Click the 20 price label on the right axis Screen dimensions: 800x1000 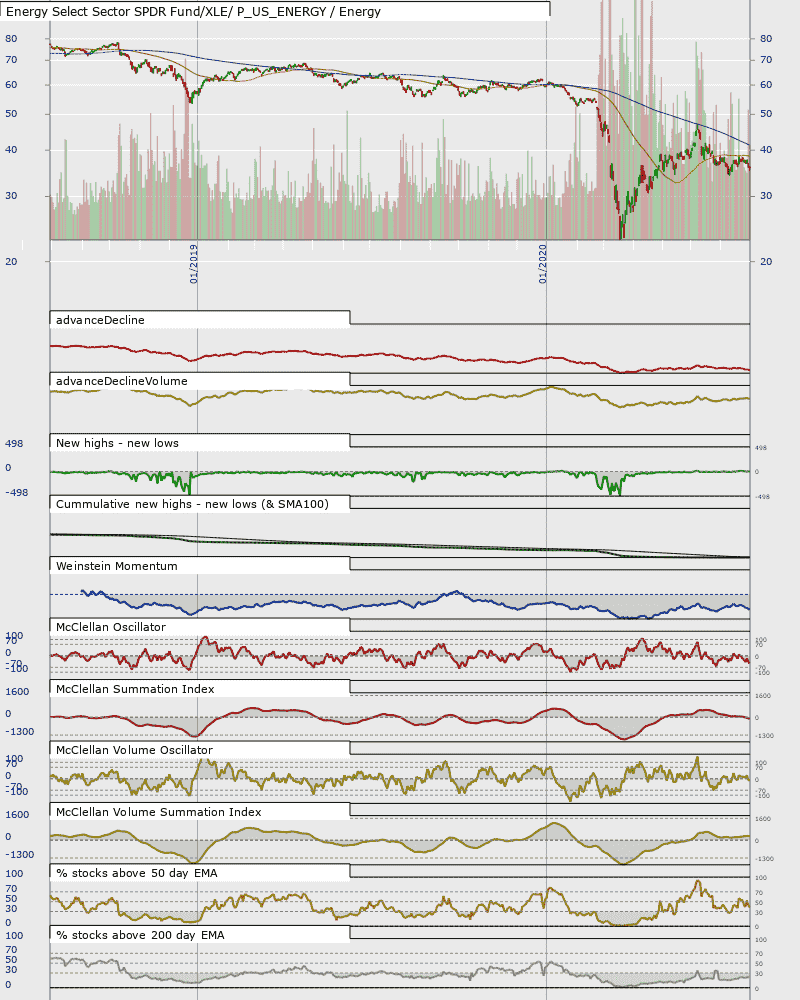pyautogui.click(x=766, y=261)
